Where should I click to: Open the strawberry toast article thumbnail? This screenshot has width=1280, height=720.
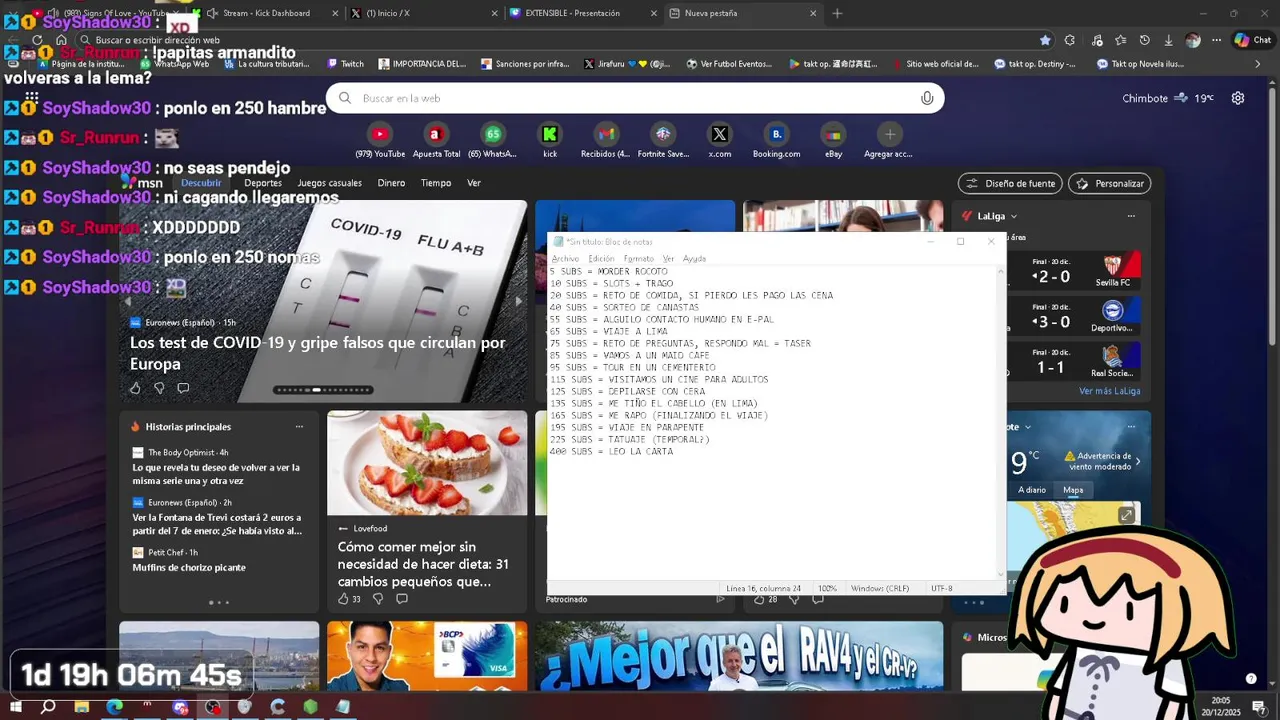click(427, 463)
